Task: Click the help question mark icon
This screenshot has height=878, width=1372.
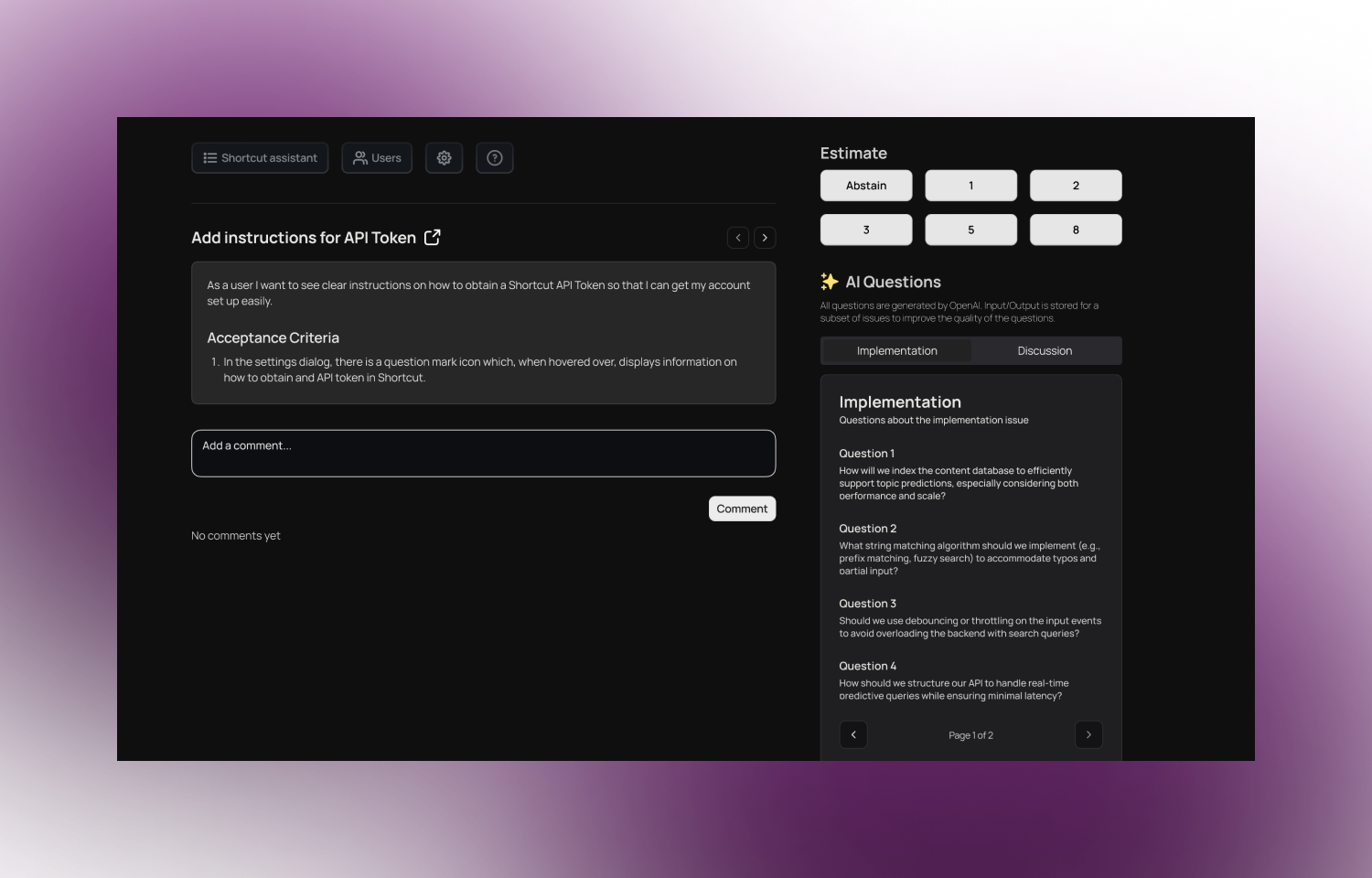Action: 494,157
